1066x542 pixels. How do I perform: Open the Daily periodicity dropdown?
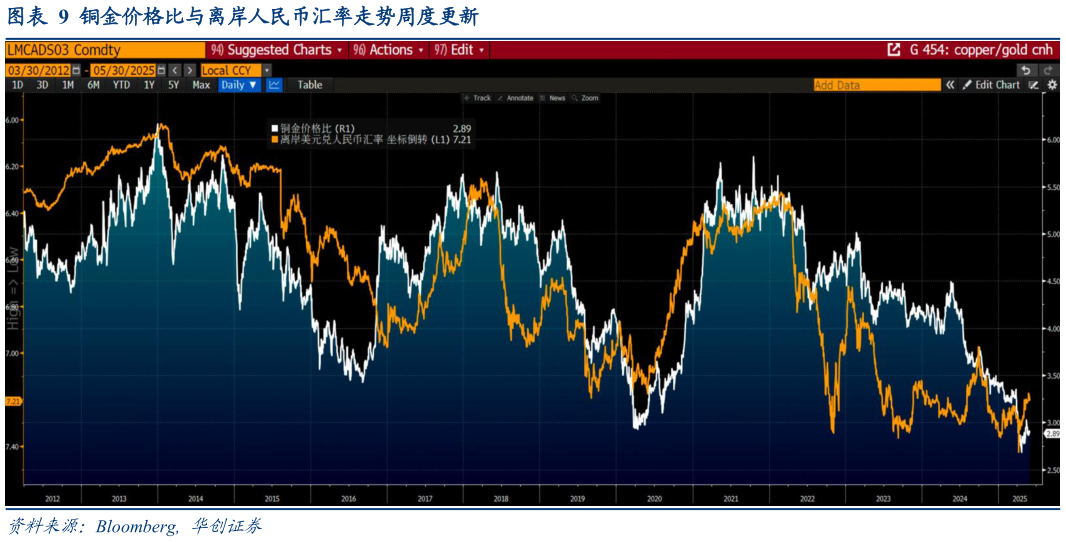239,85
